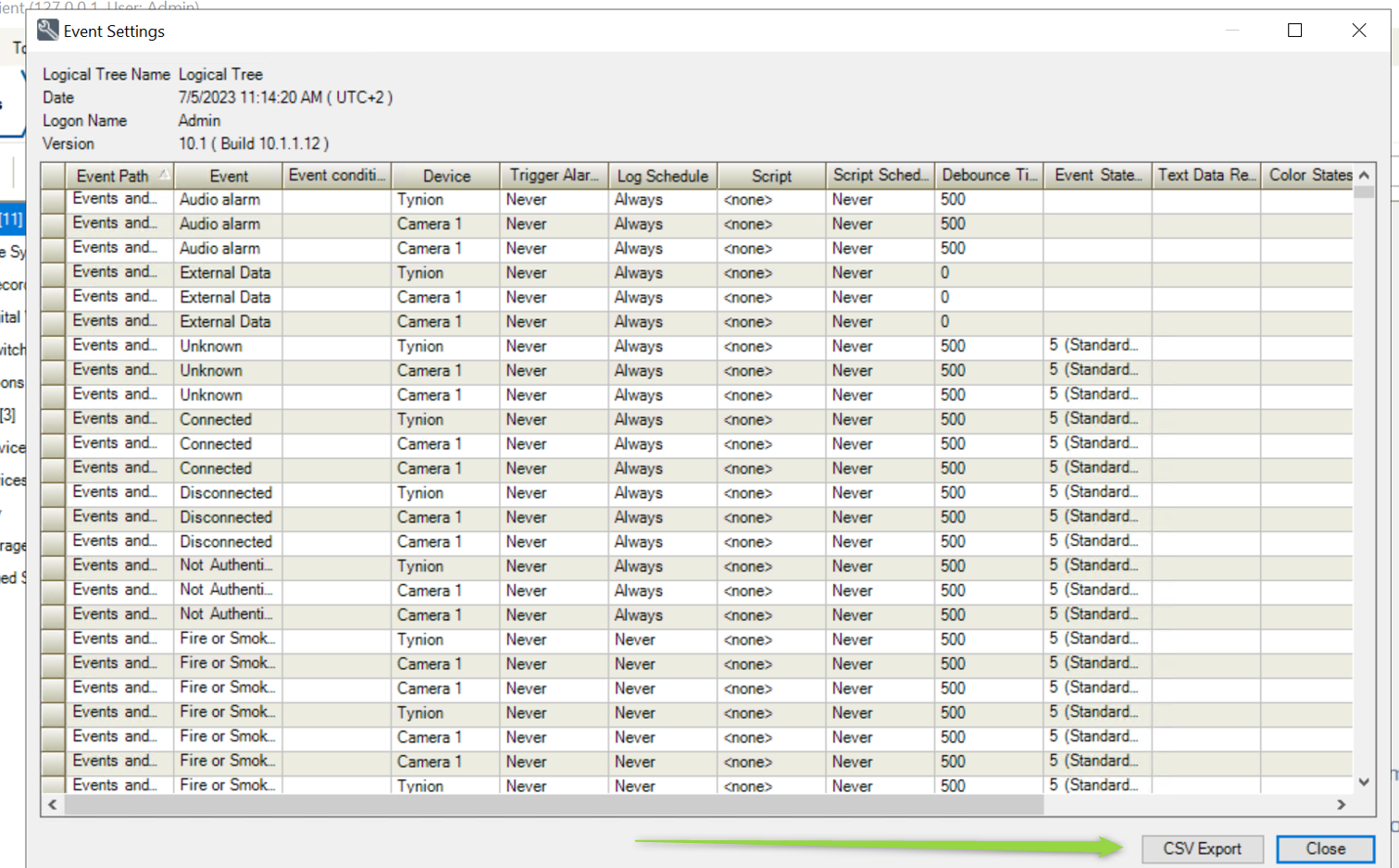Select the row selector of first Unknown row
The image size is (1399, 868).
[x=53, y=346]
